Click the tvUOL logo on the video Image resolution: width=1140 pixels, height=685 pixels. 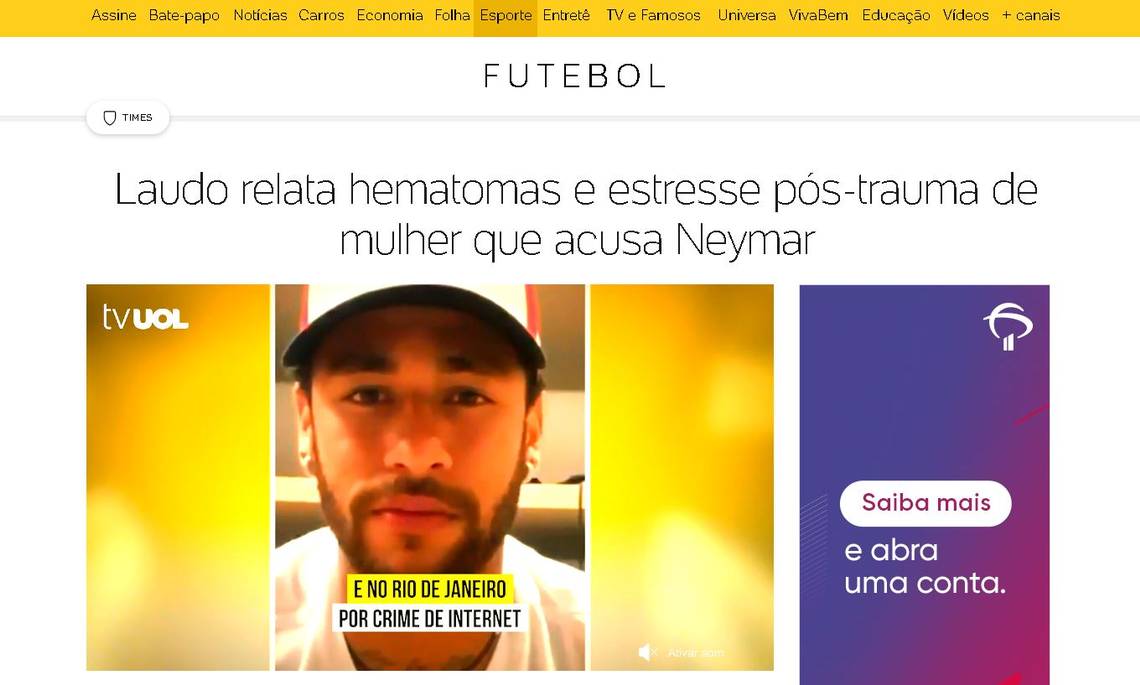click(145, 318)
